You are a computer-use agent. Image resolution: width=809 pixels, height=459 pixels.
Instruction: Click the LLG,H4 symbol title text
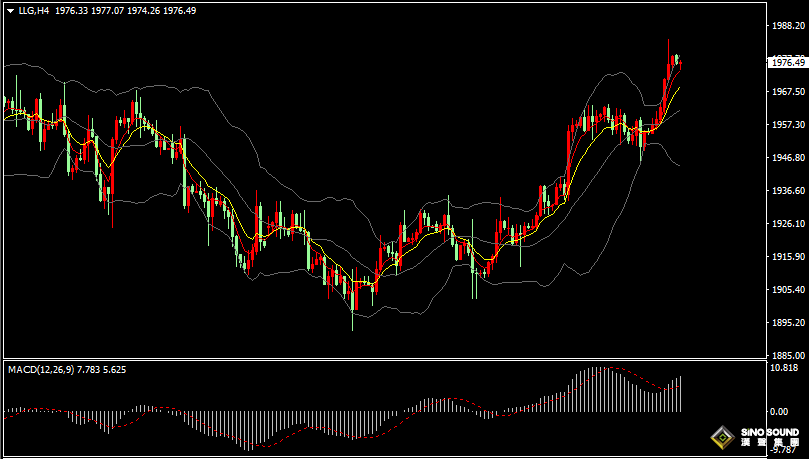tap(34, 9)
